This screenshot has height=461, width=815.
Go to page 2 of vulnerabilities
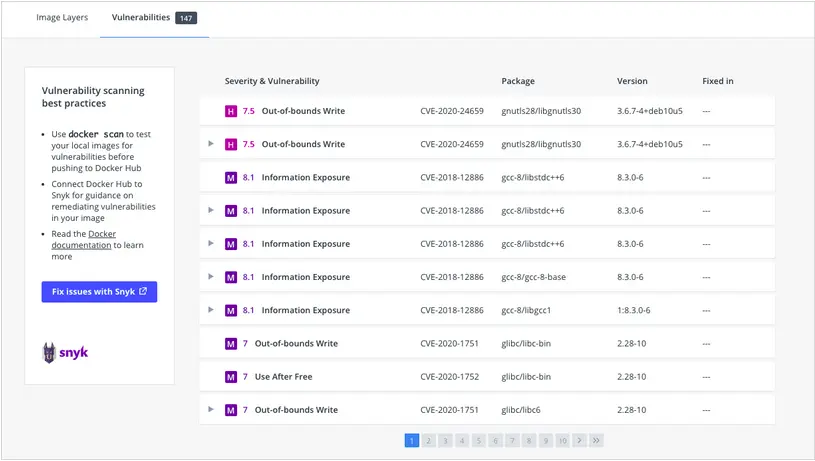(x=428, y=440)
